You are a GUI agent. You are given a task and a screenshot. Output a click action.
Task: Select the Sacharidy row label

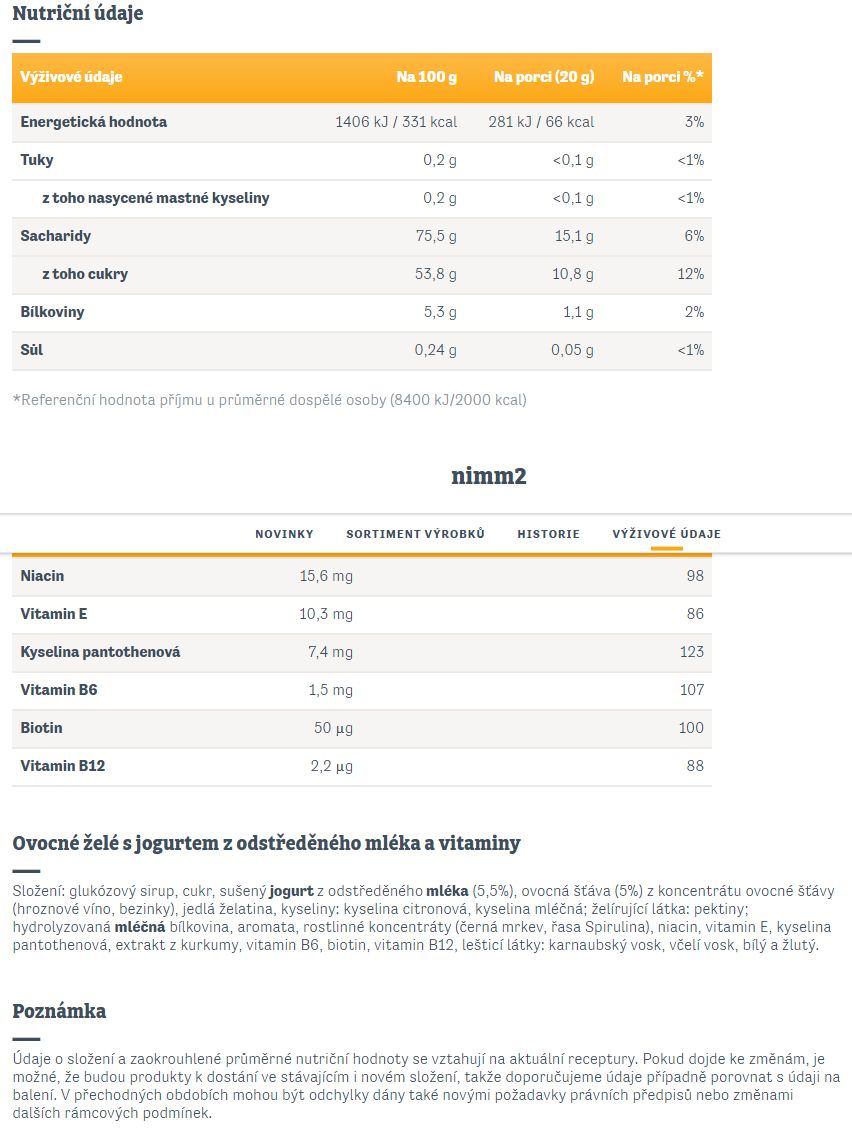(x=56, y=236)
